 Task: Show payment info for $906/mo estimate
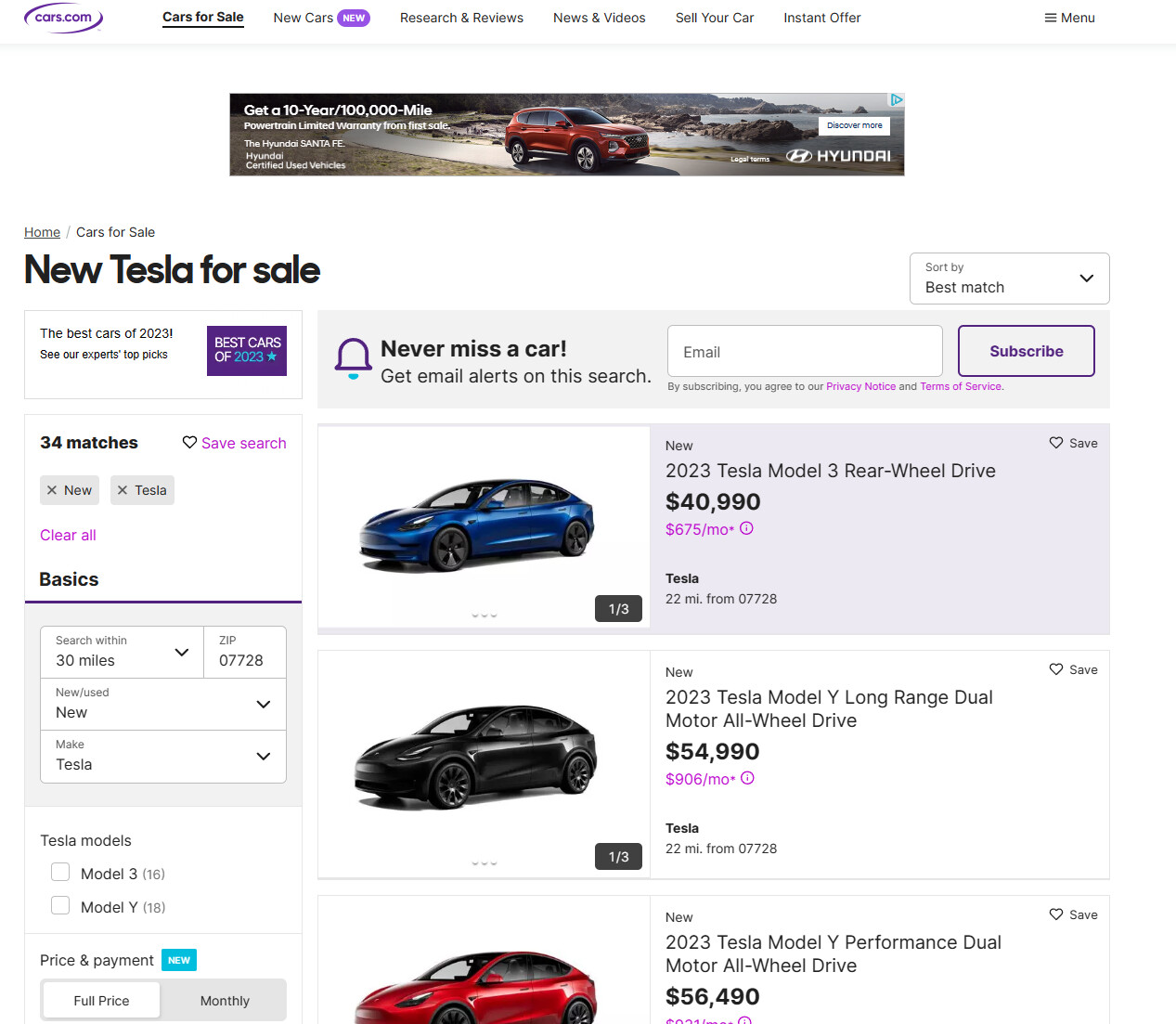(747, 778)
